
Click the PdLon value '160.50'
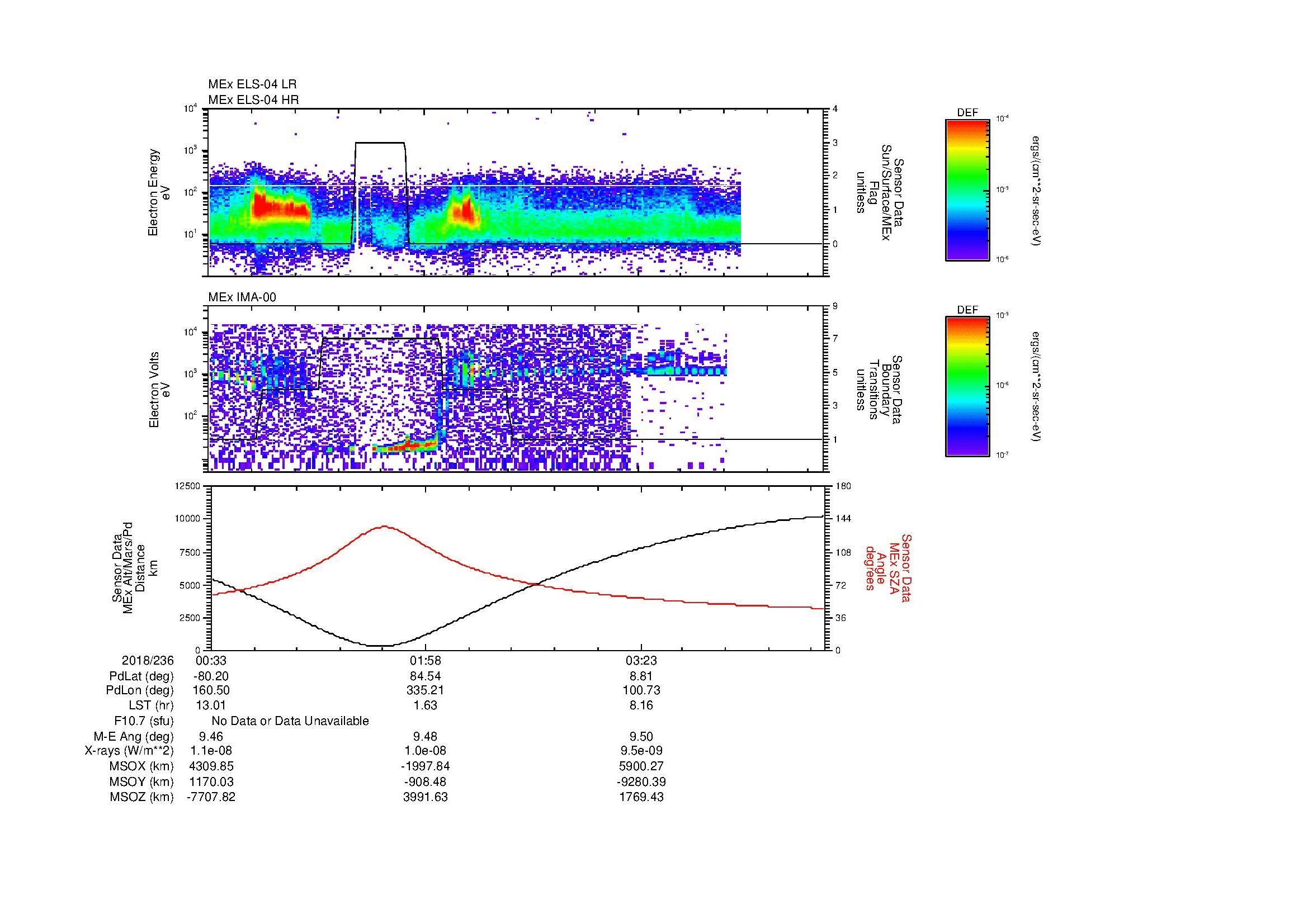211,690
